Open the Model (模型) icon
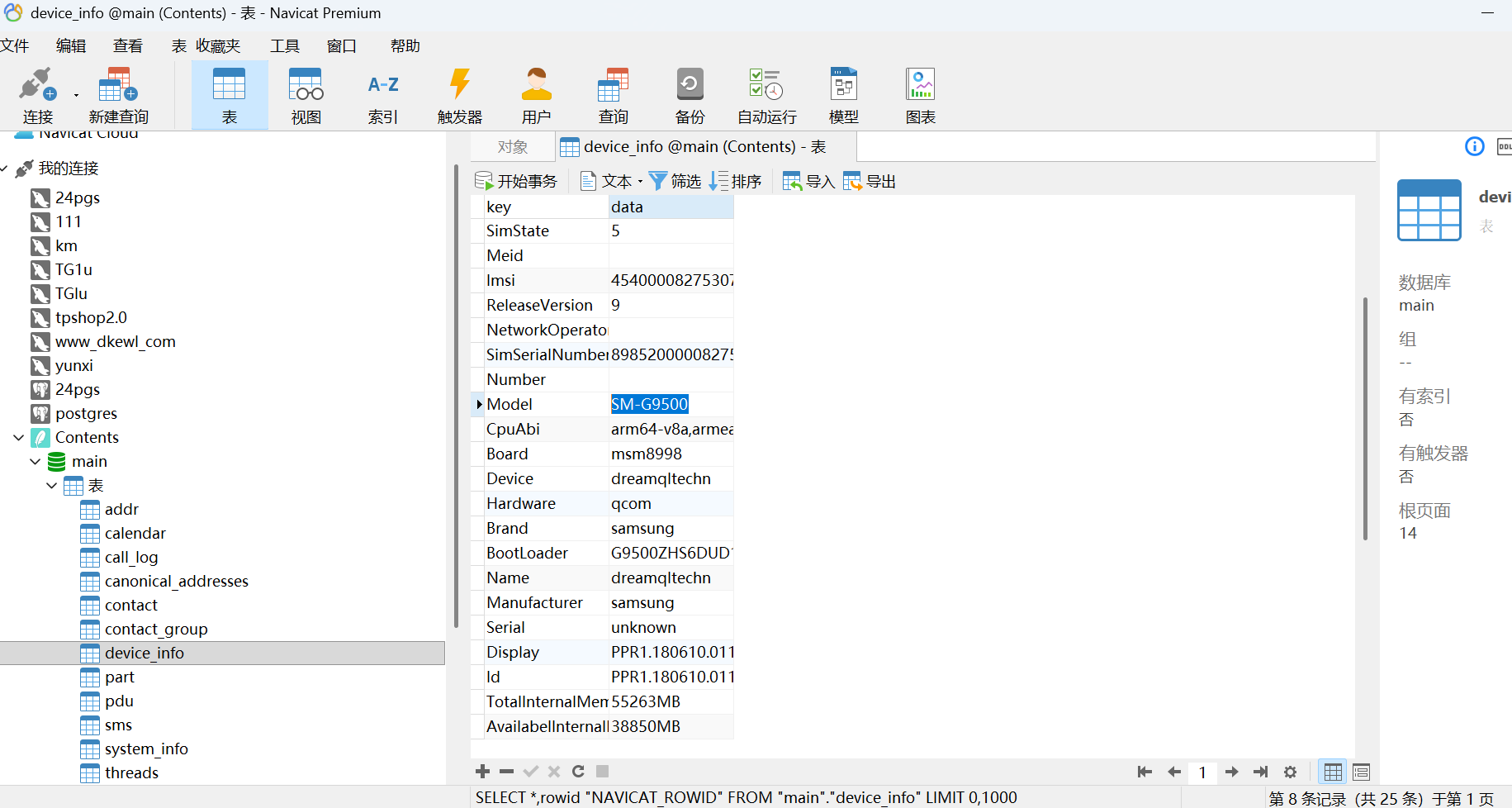This screenshot has height=808, width=1512. point(844,96)
